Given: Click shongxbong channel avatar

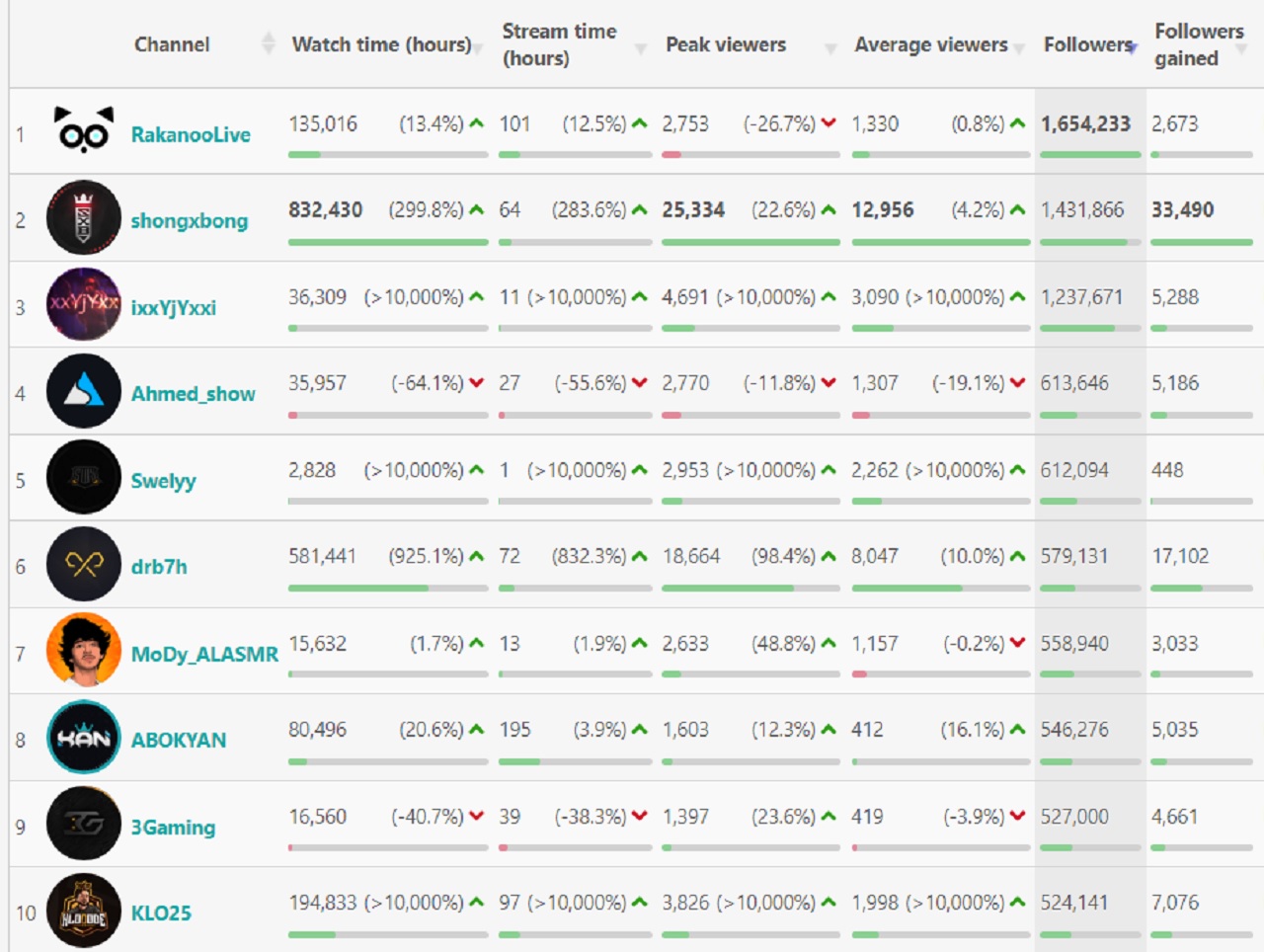Looking at the screenshot, I should [x=84, y=218].
